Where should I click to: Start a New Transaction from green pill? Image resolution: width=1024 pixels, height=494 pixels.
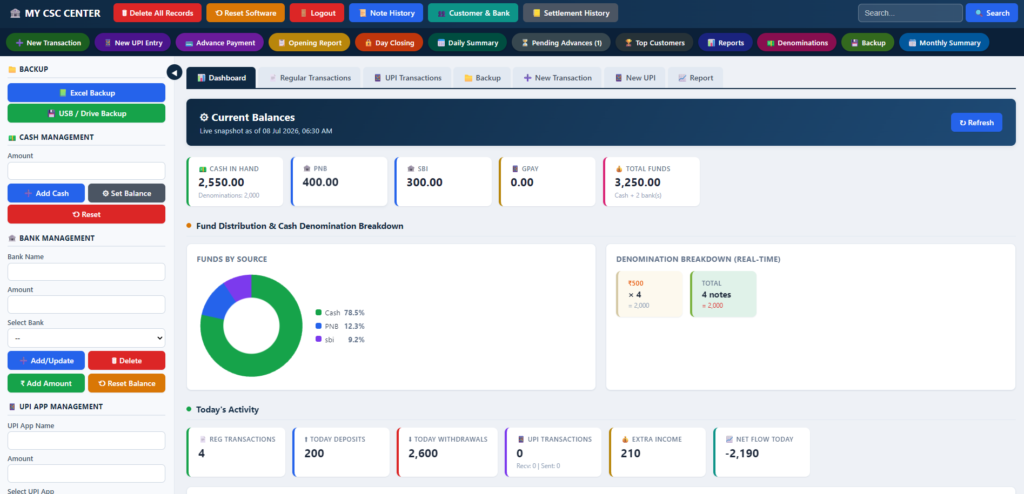pyautogui.click(x=48, y=42)
